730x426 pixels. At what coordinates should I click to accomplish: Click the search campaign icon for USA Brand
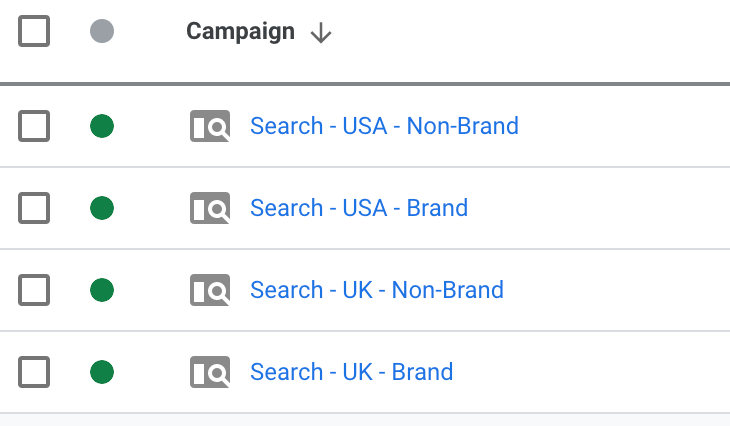click(210, 208)
